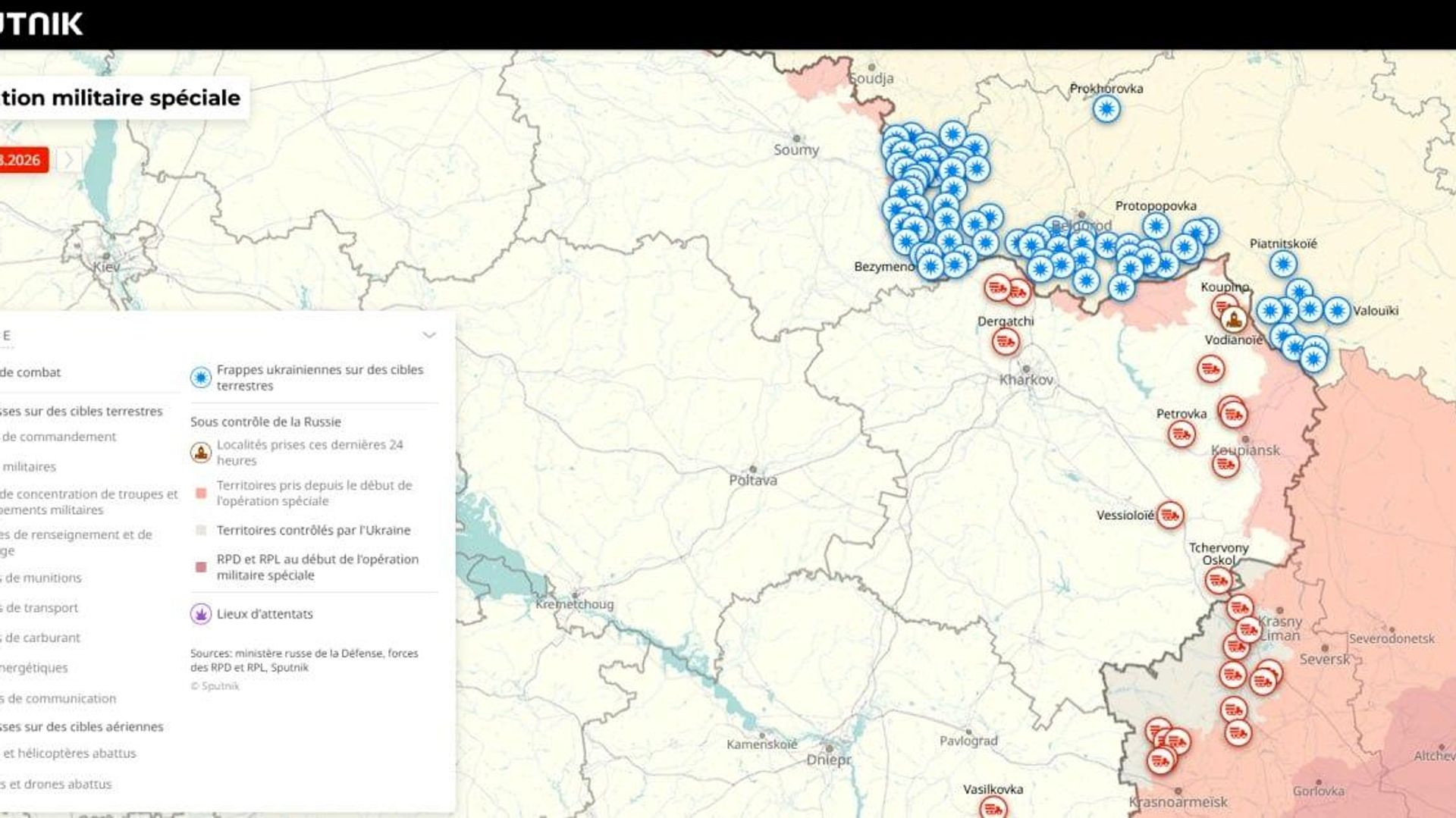Select 'Territoires contrôlés par l'Ukraine' legend entry
The image size is (1456, 818).
point(313,531)
